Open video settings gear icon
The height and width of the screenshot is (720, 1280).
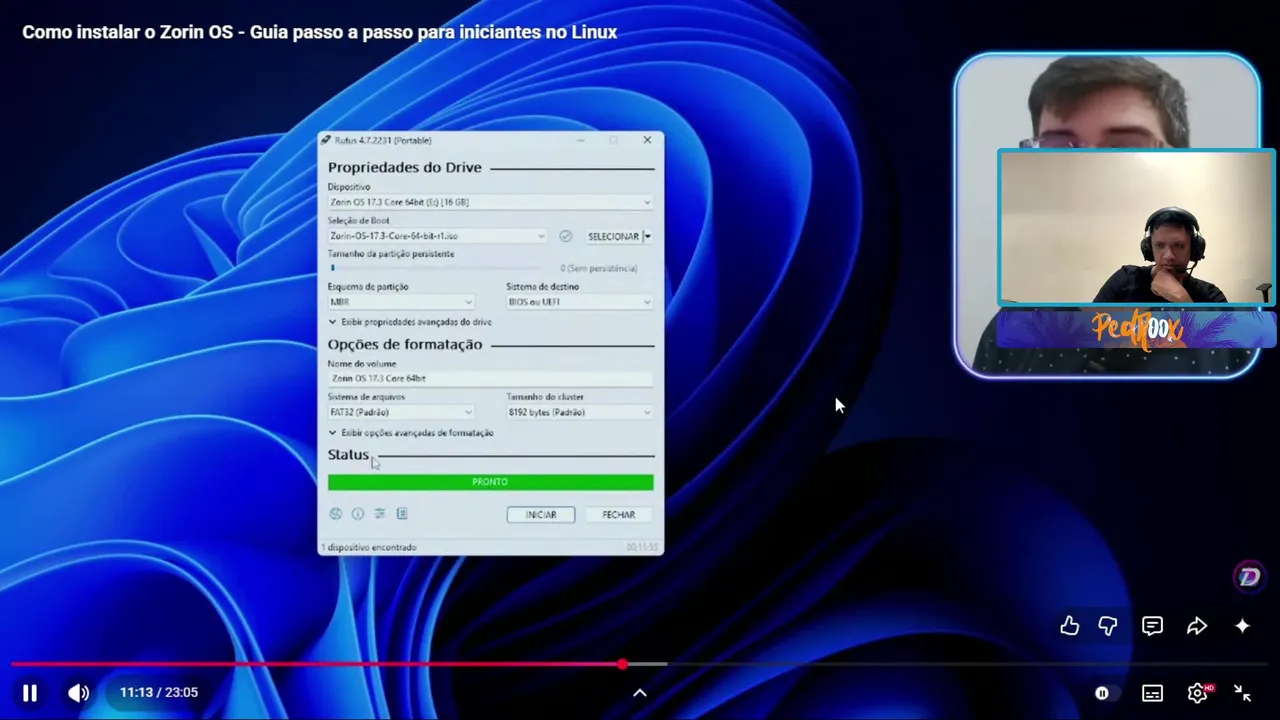click(1197, 693)
